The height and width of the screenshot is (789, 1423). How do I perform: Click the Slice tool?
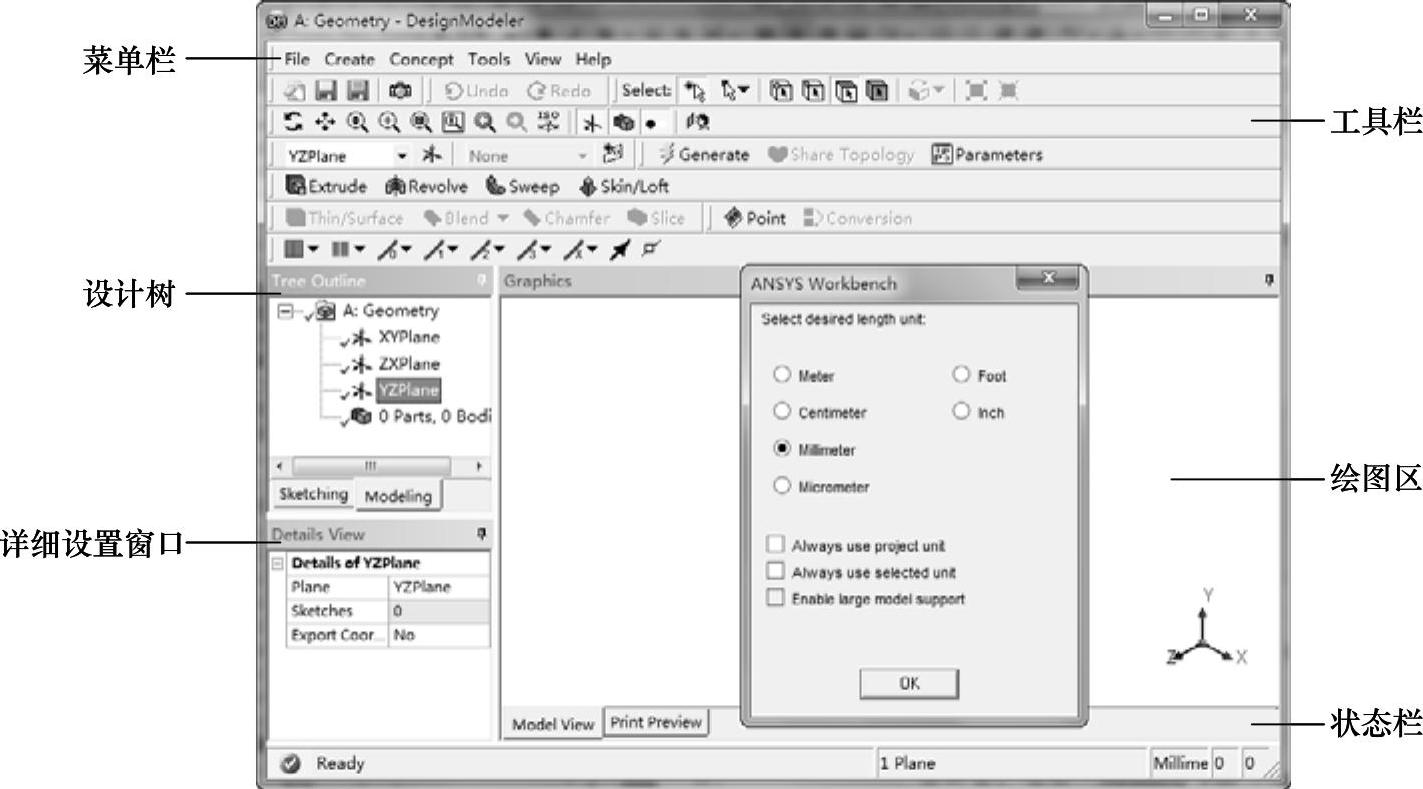[656, 218]
